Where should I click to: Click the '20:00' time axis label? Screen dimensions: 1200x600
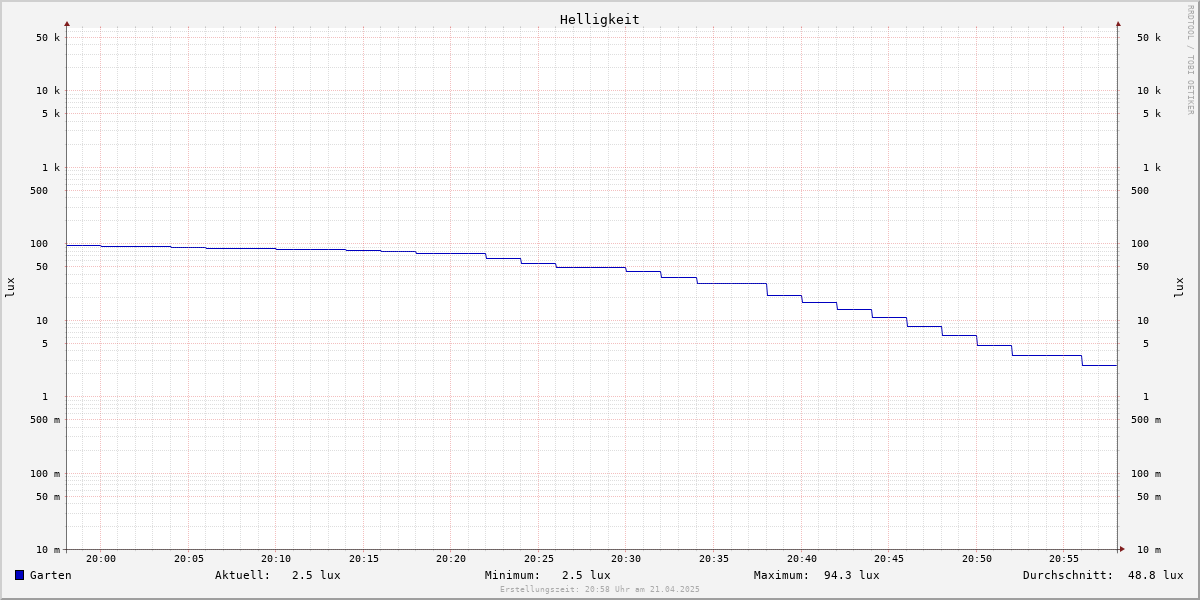click(101, 559)
